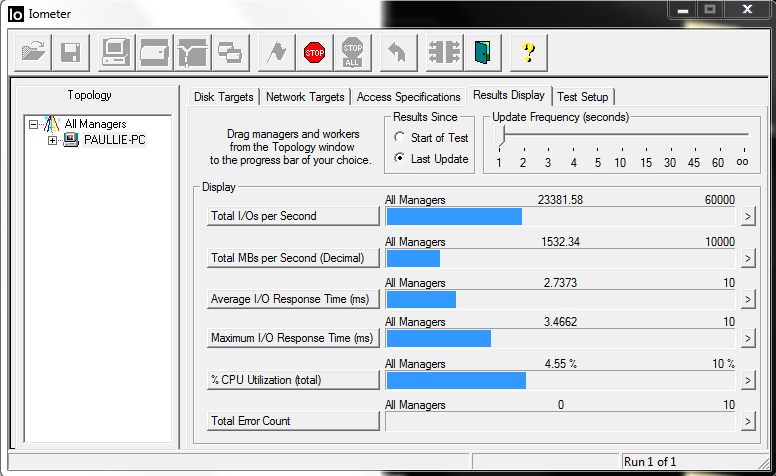776x476 pixels.
Task: Open arrow button beside % CPU Utilization bar
Action: click(747, 381)
